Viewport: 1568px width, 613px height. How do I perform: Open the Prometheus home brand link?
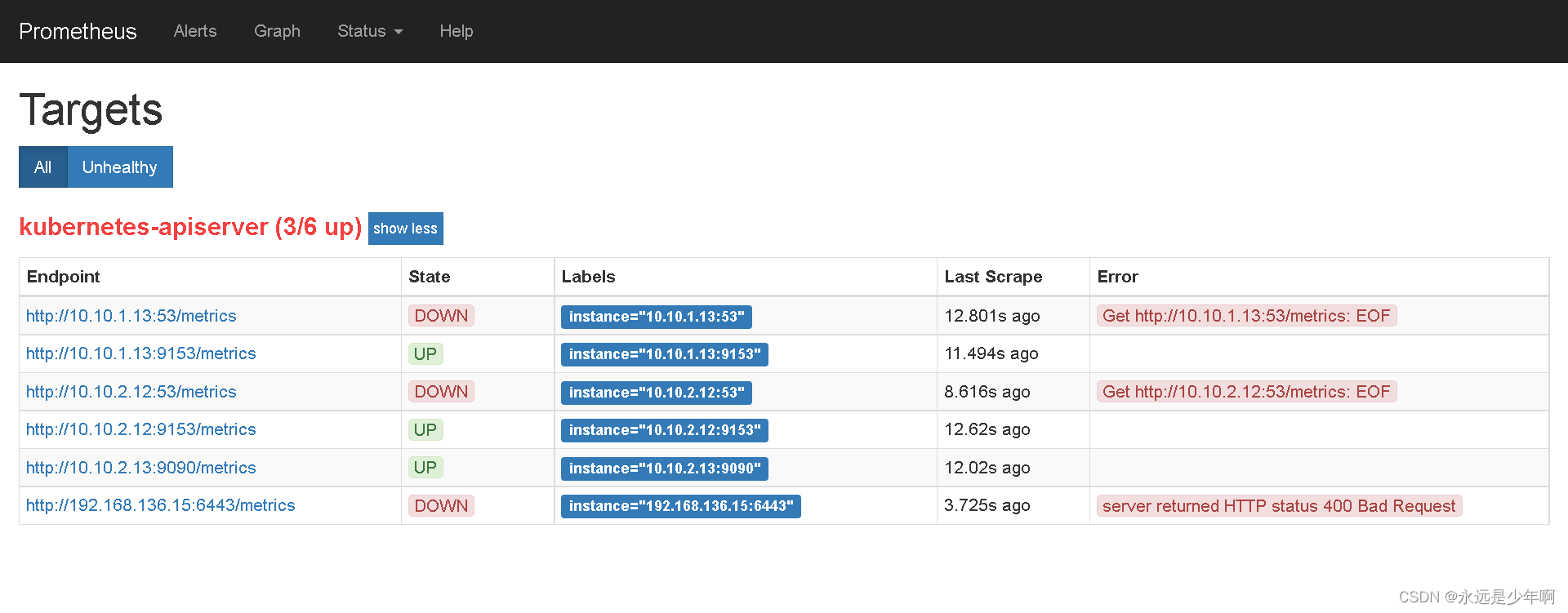pyautogui.click(x=78, y=31)
